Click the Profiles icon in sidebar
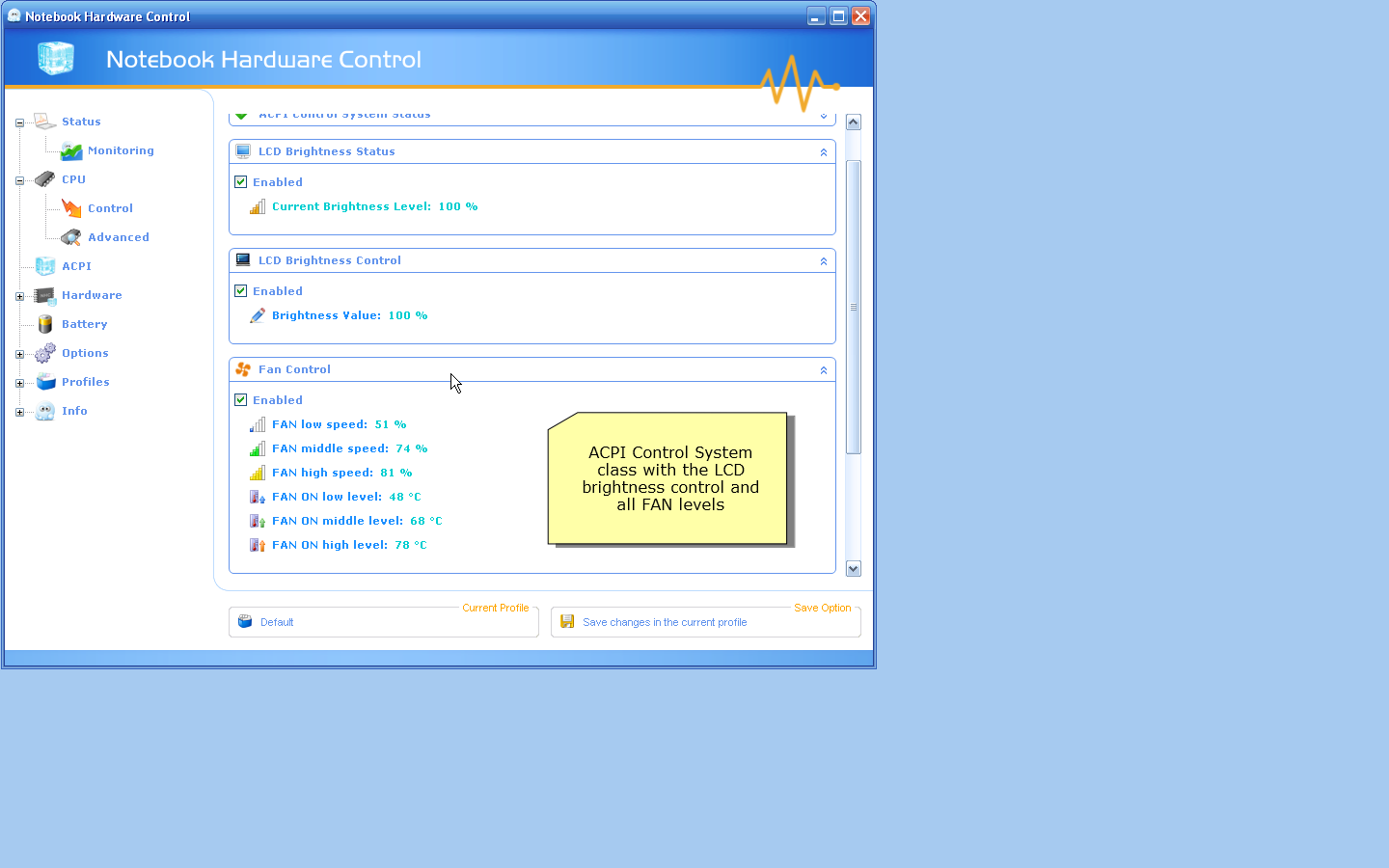 [45, 382]
